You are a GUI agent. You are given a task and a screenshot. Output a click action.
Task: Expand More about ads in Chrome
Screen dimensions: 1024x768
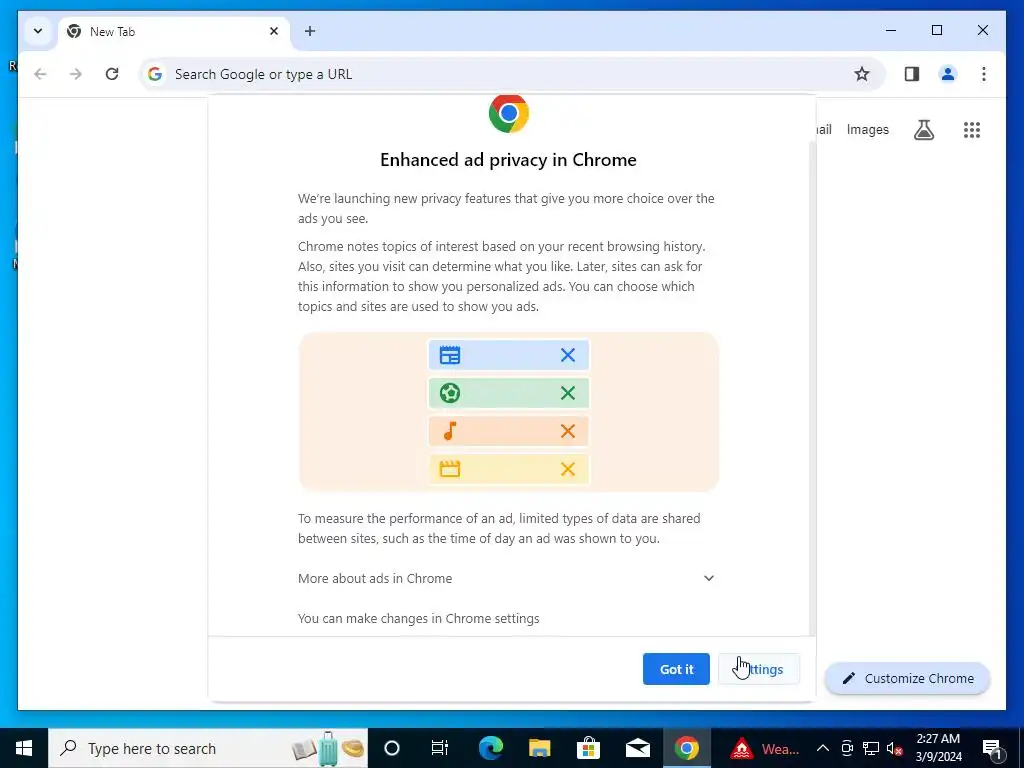(x=506, y=578)
